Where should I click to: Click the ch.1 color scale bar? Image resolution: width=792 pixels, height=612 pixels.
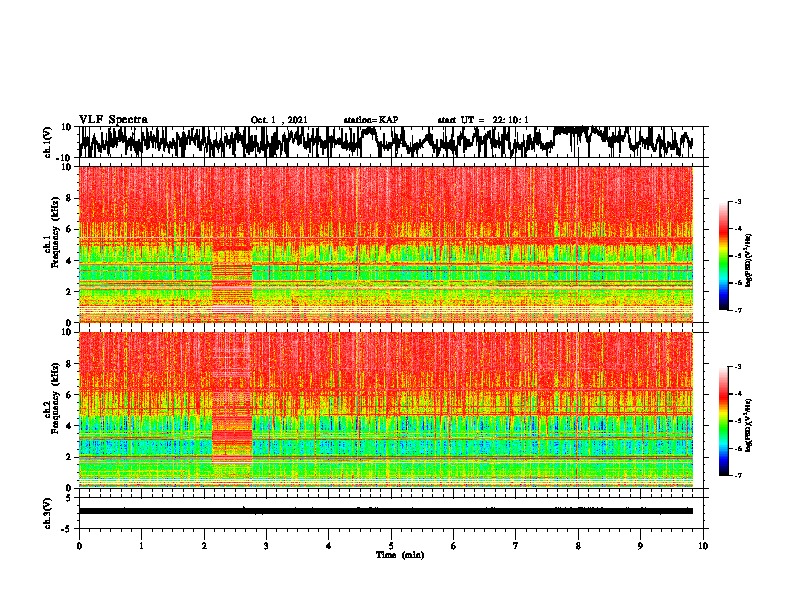724,256
